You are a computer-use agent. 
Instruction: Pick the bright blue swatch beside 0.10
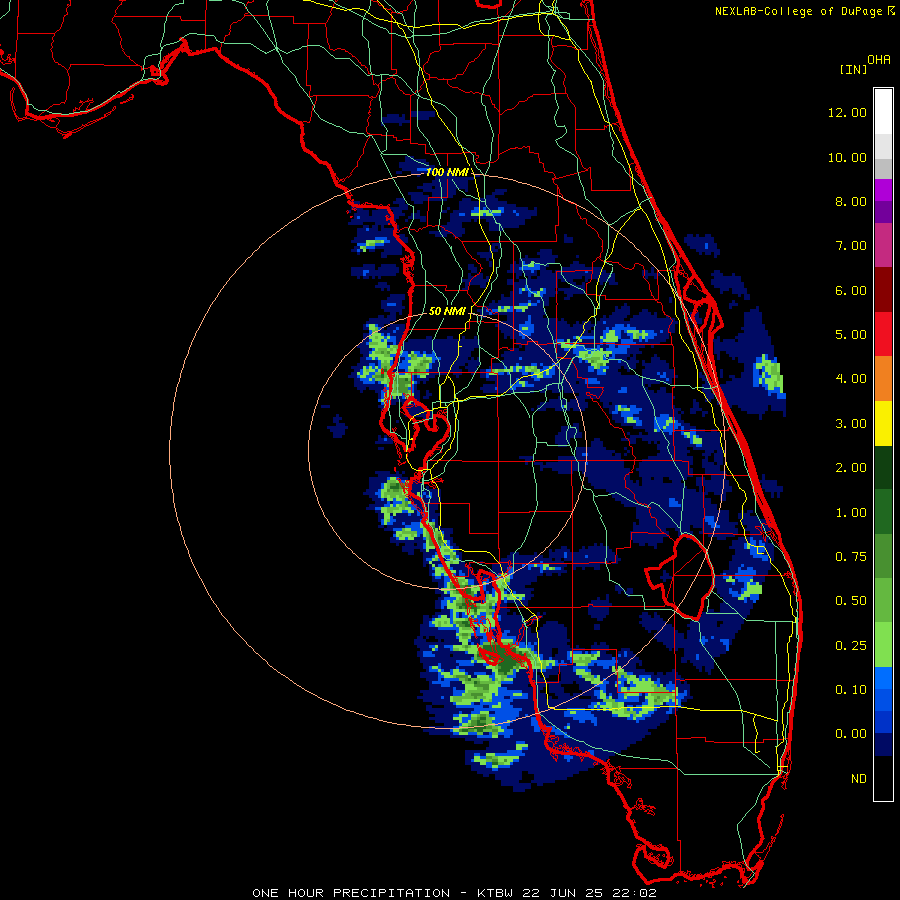(883, 678)
